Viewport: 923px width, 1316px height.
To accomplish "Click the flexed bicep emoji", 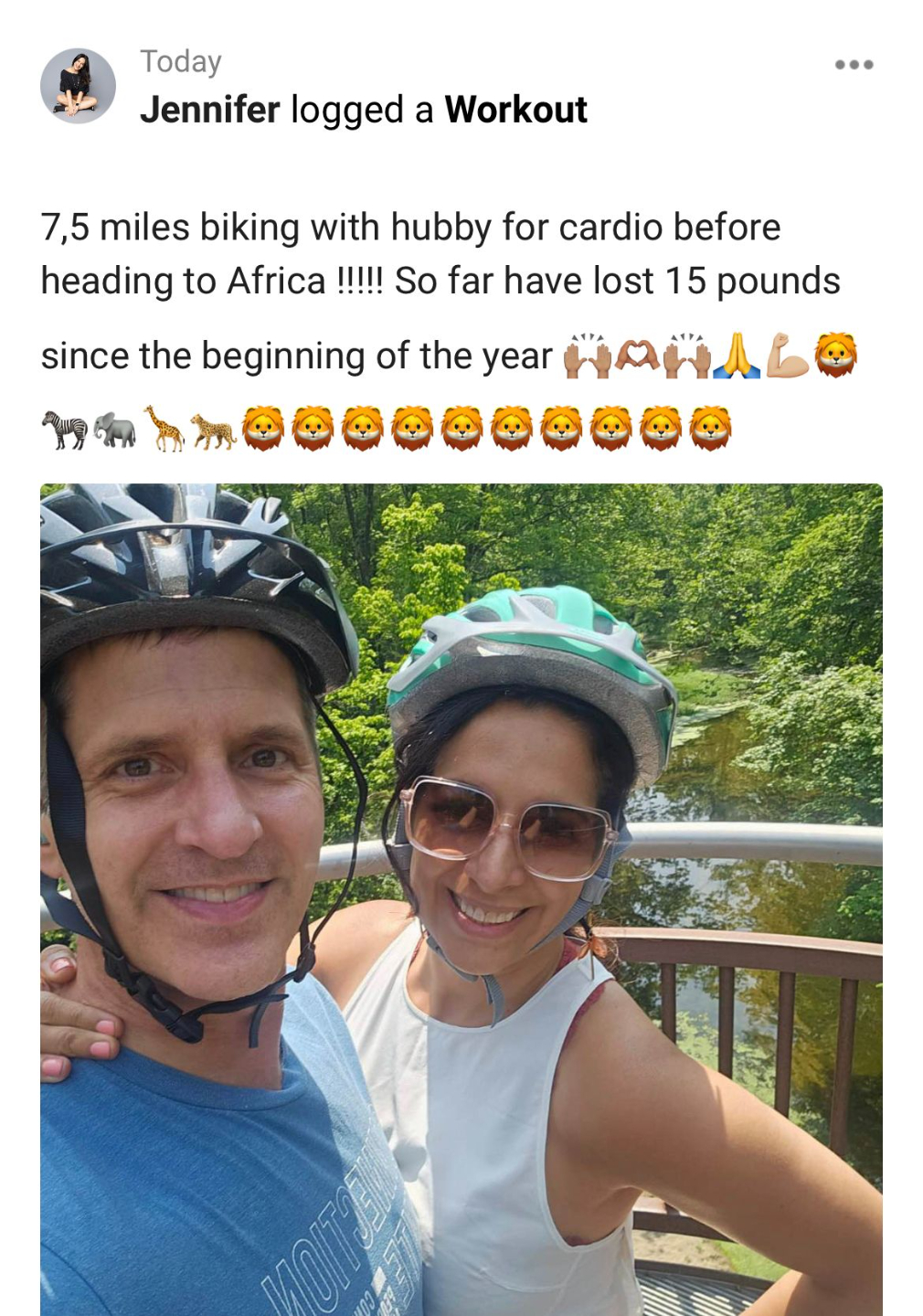I will (787, 356).
